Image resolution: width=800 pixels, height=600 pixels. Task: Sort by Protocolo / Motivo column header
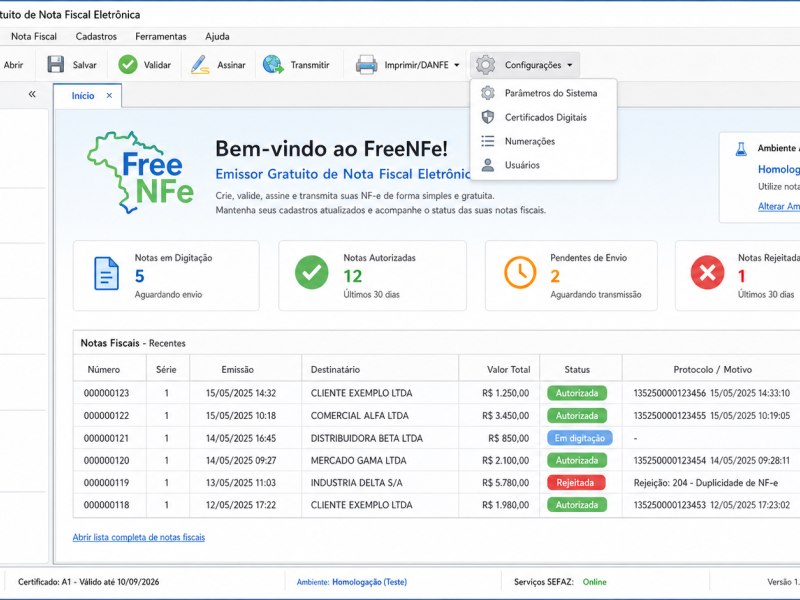(x=713, y=369)
